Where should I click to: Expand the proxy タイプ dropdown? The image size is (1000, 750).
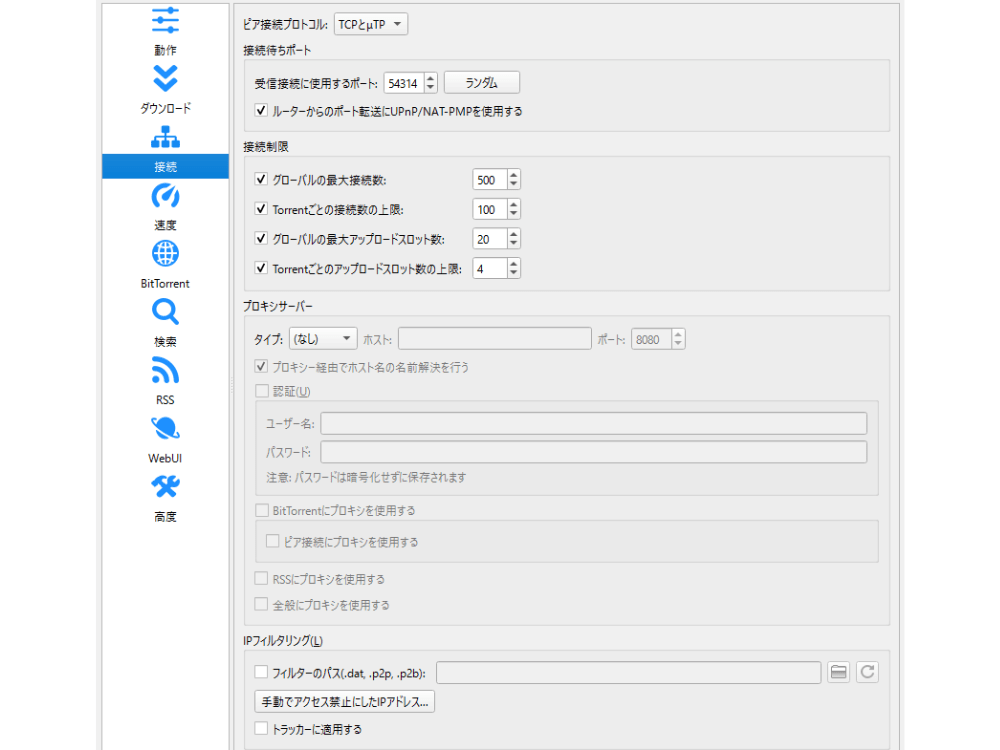pos(322,339)
